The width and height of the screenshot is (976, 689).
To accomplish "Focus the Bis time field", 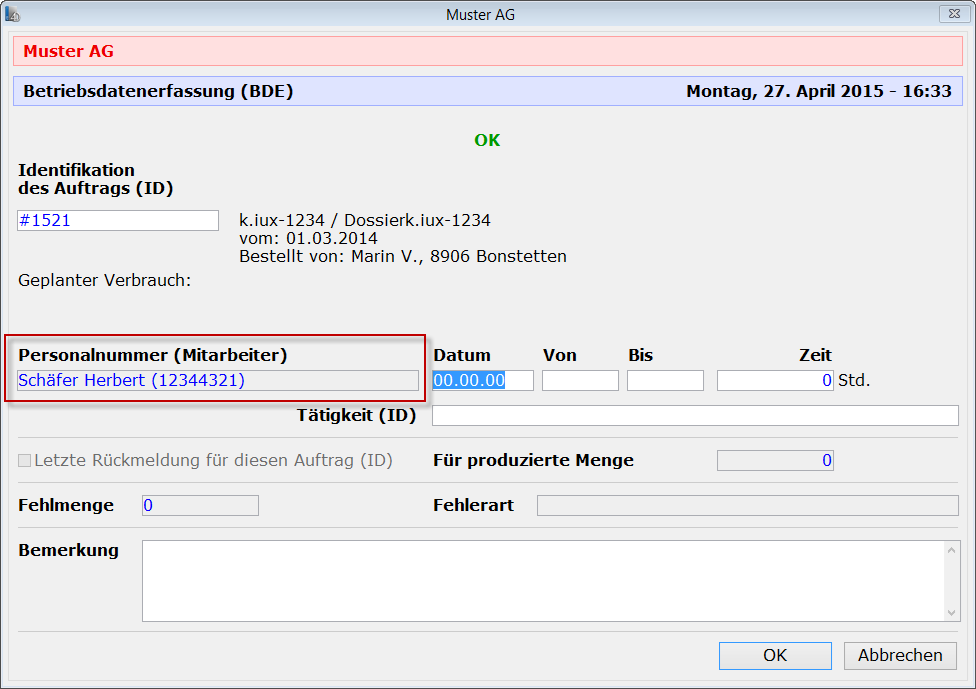I will [665, 381].
